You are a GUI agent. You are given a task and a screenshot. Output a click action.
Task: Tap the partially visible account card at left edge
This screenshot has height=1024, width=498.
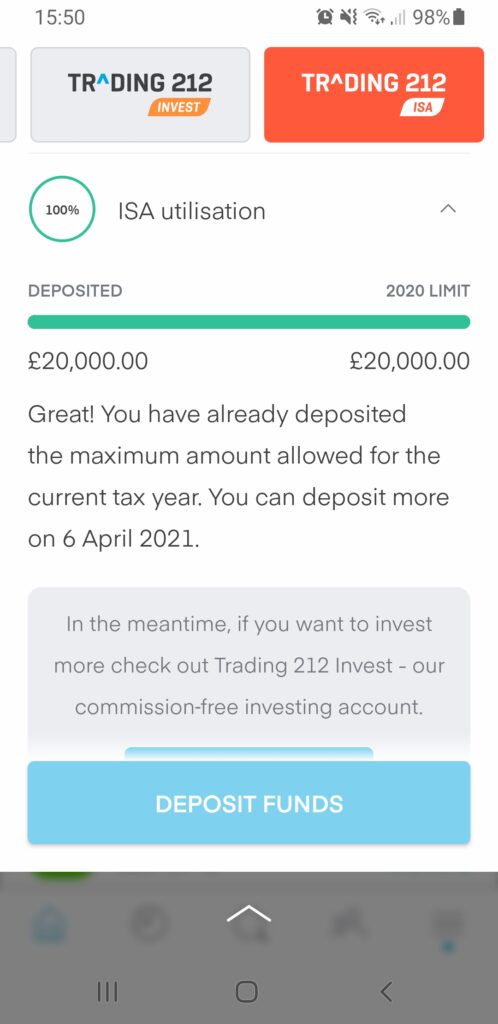tap(7, 95)
